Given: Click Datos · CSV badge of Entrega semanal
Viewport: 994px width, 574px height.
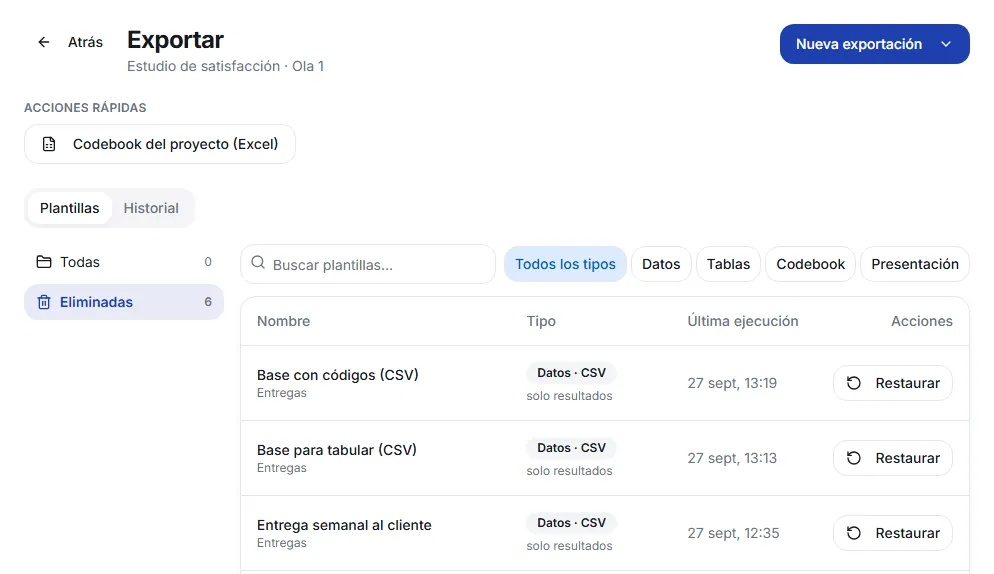Looking at the screenshot, I should click(x=571, y=523).
